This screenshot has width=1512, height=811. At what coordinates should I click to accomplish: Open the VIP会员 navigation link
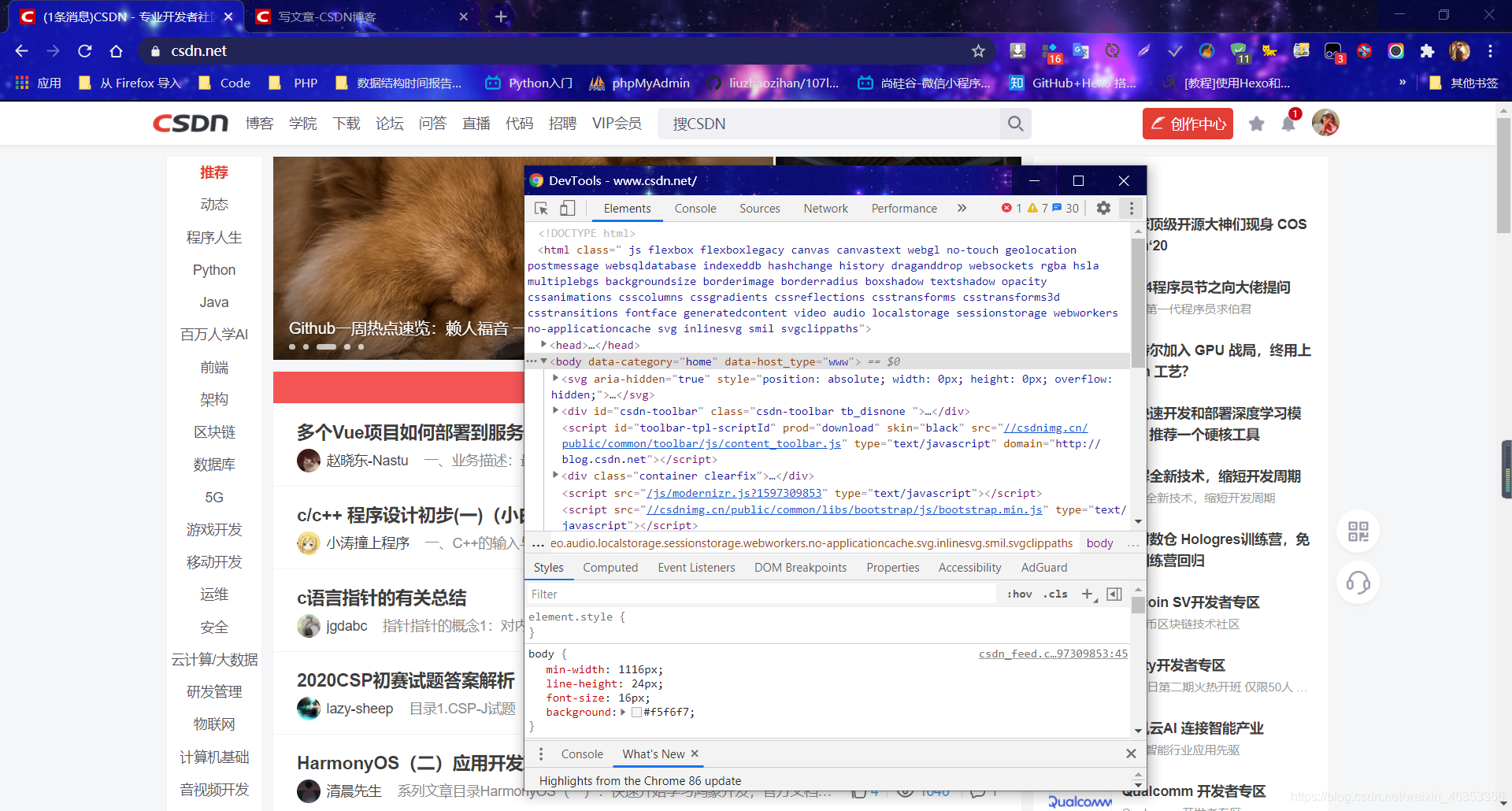click(x=617, y=124)
